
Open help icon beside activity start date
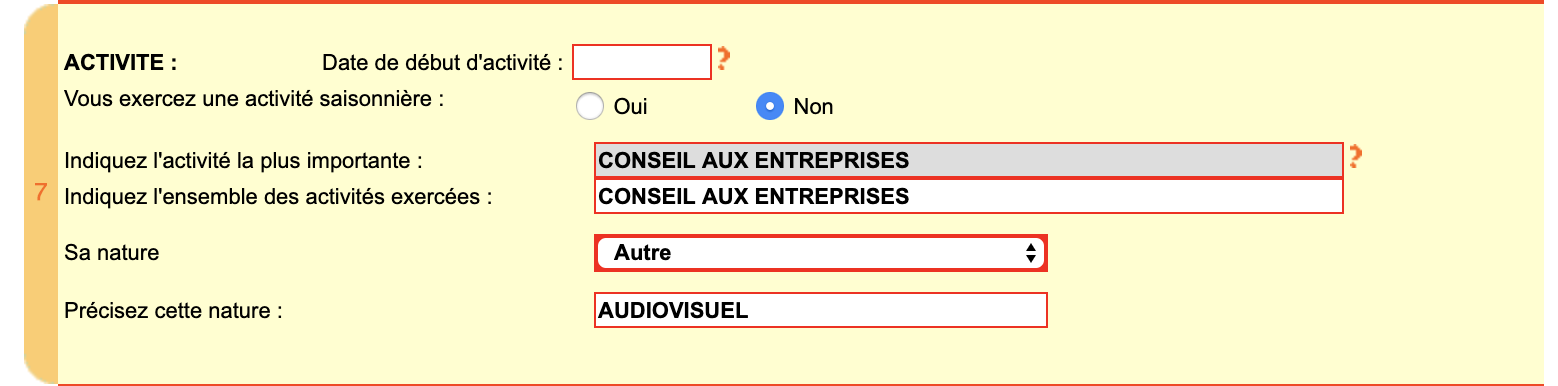click(x=724, y=61)
